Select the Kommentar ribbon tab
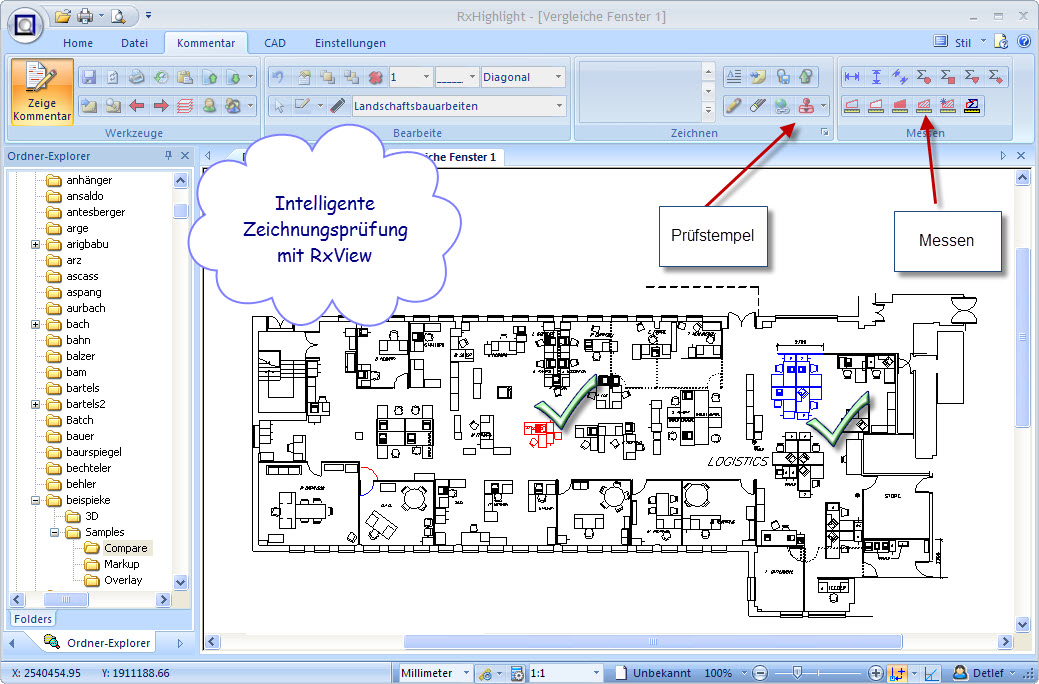 tap(206, 43)
